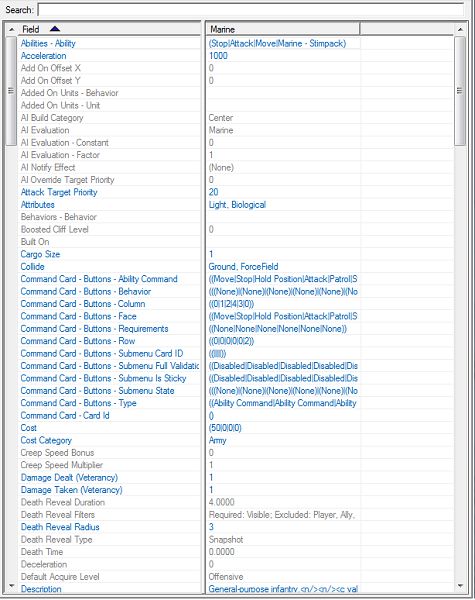
Task: Select AI Override Target Priority field
Action: pyautogui.click(x=109, y=180)
